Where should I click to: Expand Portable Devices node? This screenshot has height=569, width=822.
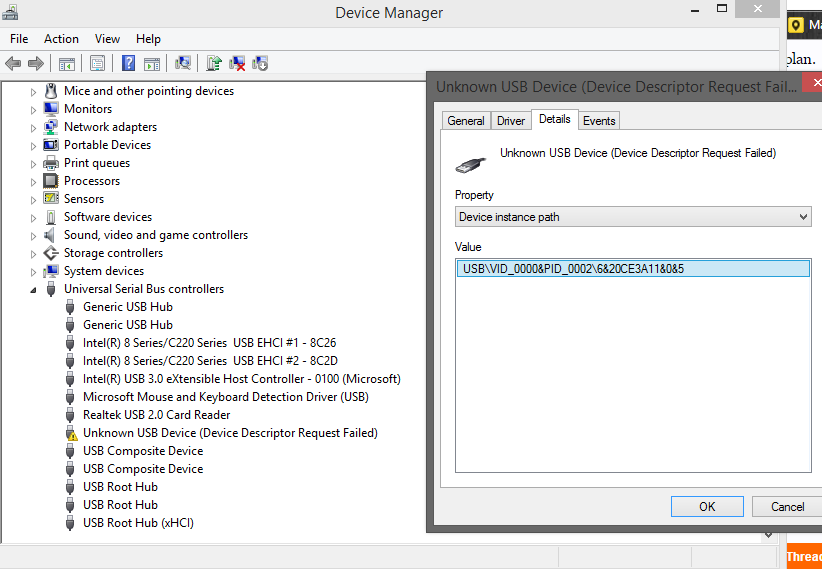click(34, 146)
